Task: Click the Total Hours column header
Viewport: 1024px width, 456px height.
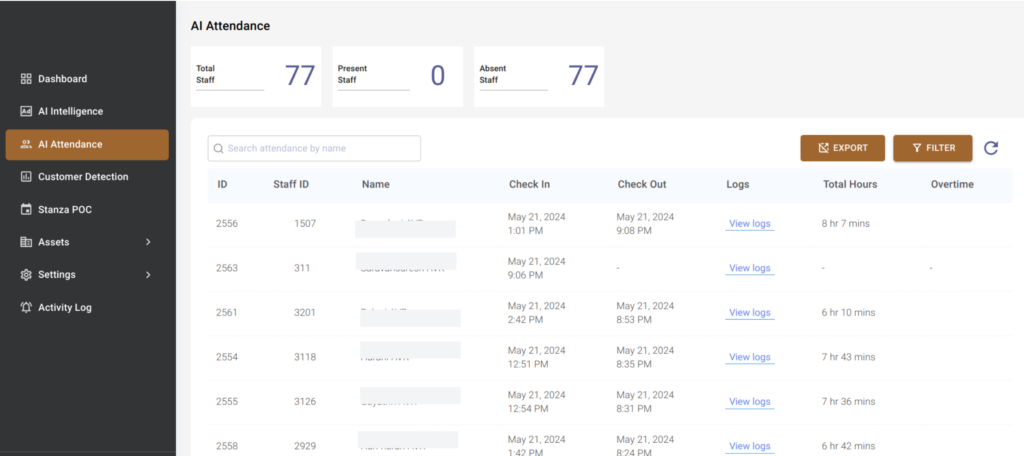Action: point(850,184)
